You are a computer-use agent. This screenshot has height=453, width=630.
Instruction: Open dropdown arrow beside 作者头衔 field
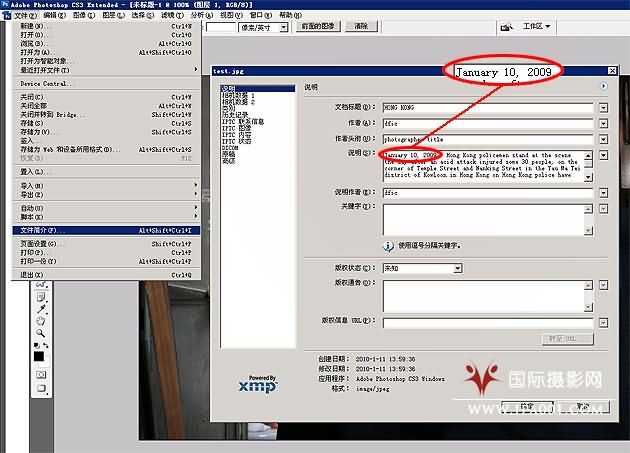point(603,139)
